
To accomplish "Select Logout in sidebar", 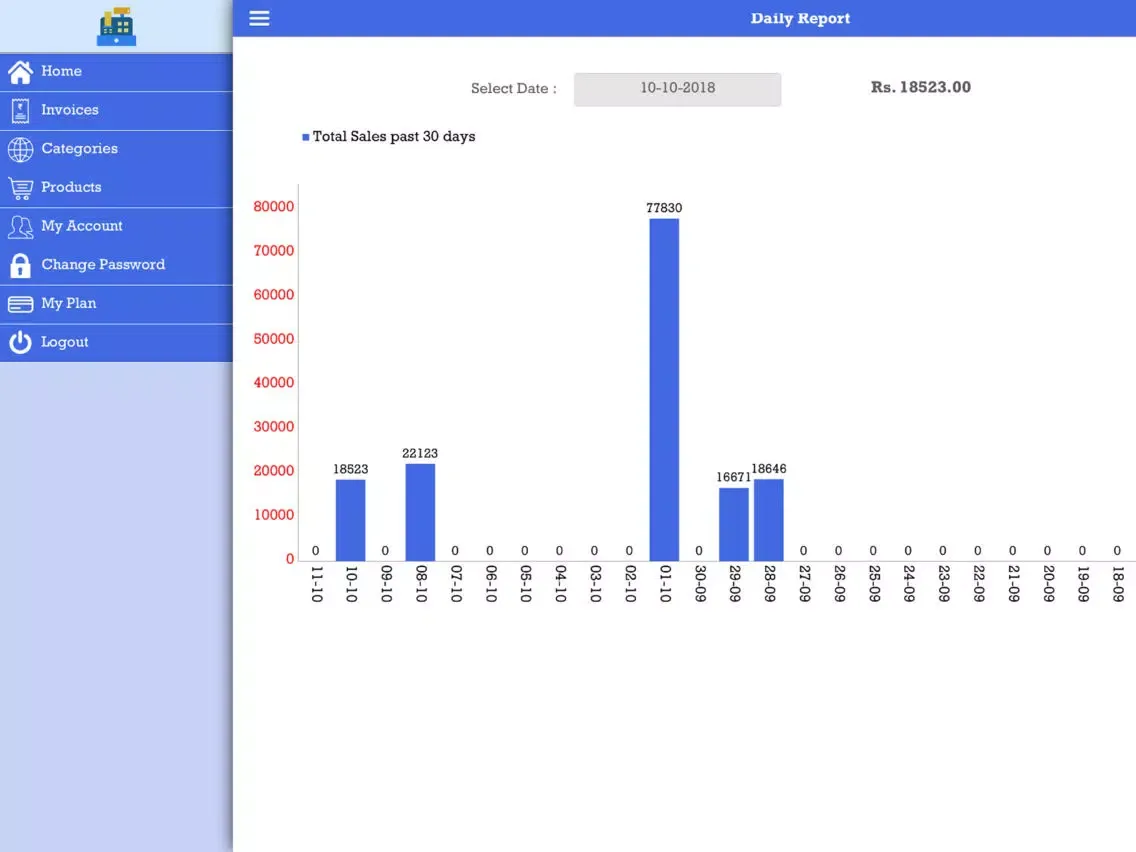I will (116, 343).
